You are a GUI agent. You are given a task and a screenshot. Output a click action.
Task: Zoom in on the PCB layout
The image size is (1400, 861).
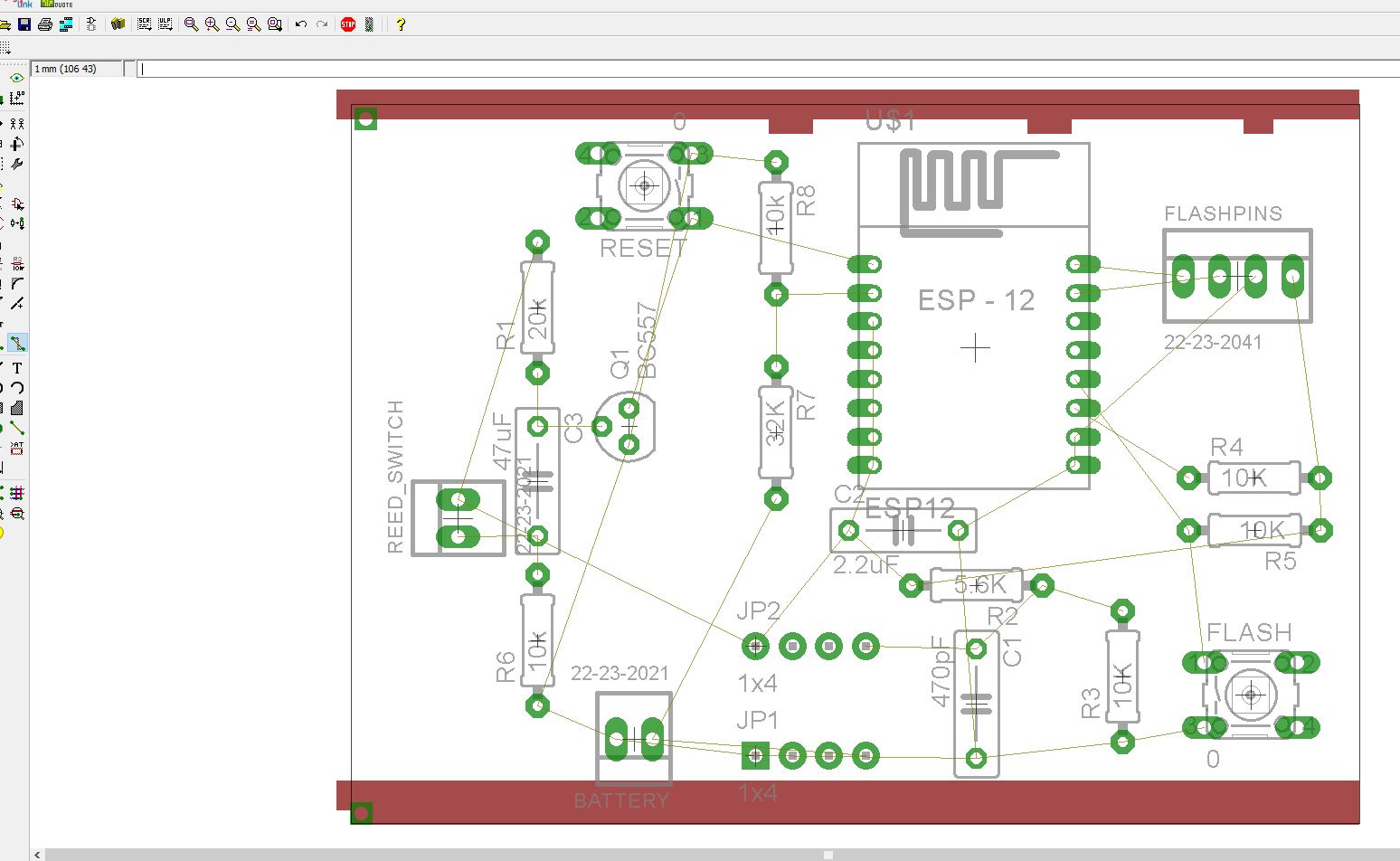[211, 24]
